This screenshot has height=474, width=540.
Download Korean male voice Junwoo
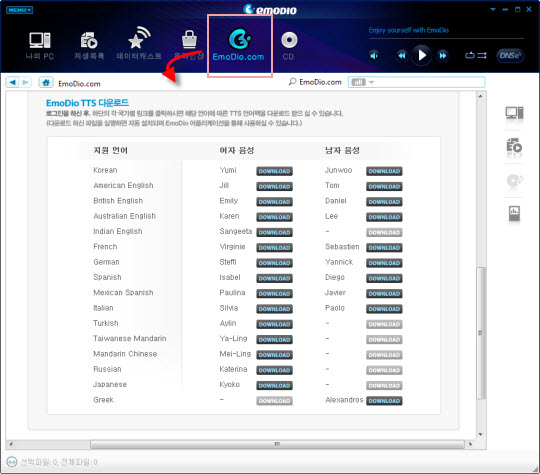pos(384,171)
